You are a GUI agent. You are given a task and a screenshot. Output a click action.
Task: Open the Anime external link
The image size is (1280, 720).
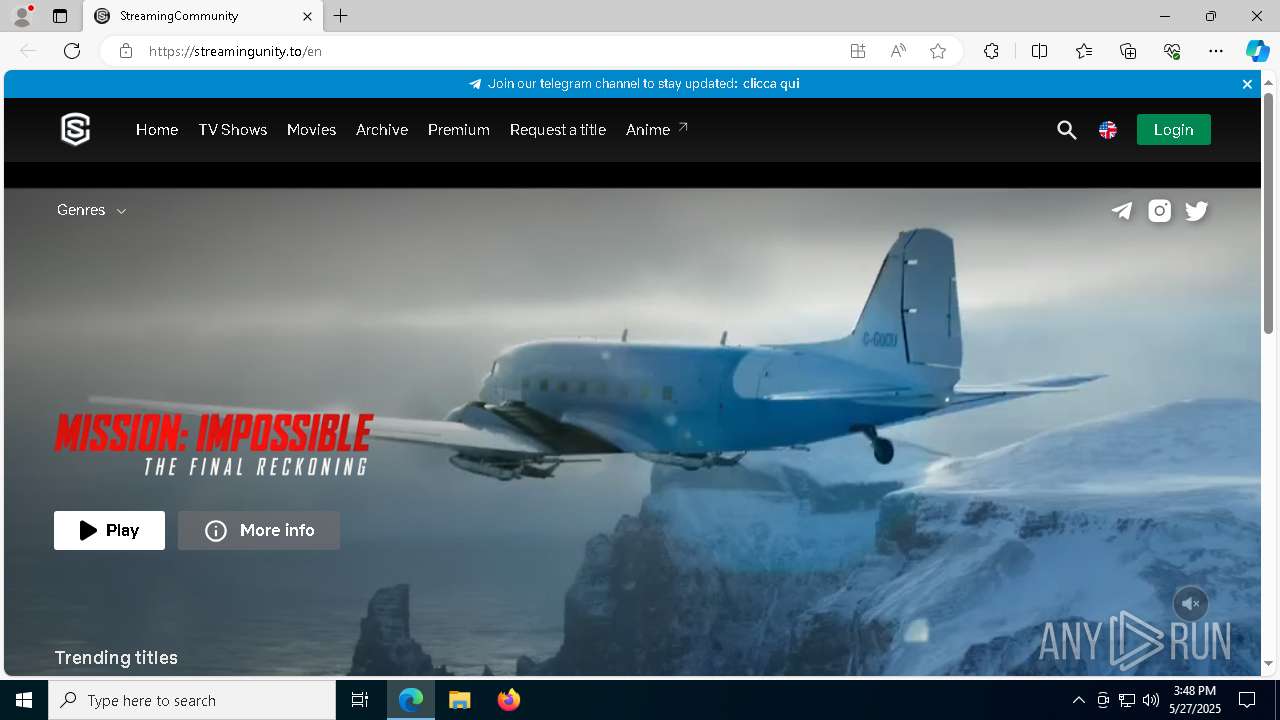tap(657, 130)
